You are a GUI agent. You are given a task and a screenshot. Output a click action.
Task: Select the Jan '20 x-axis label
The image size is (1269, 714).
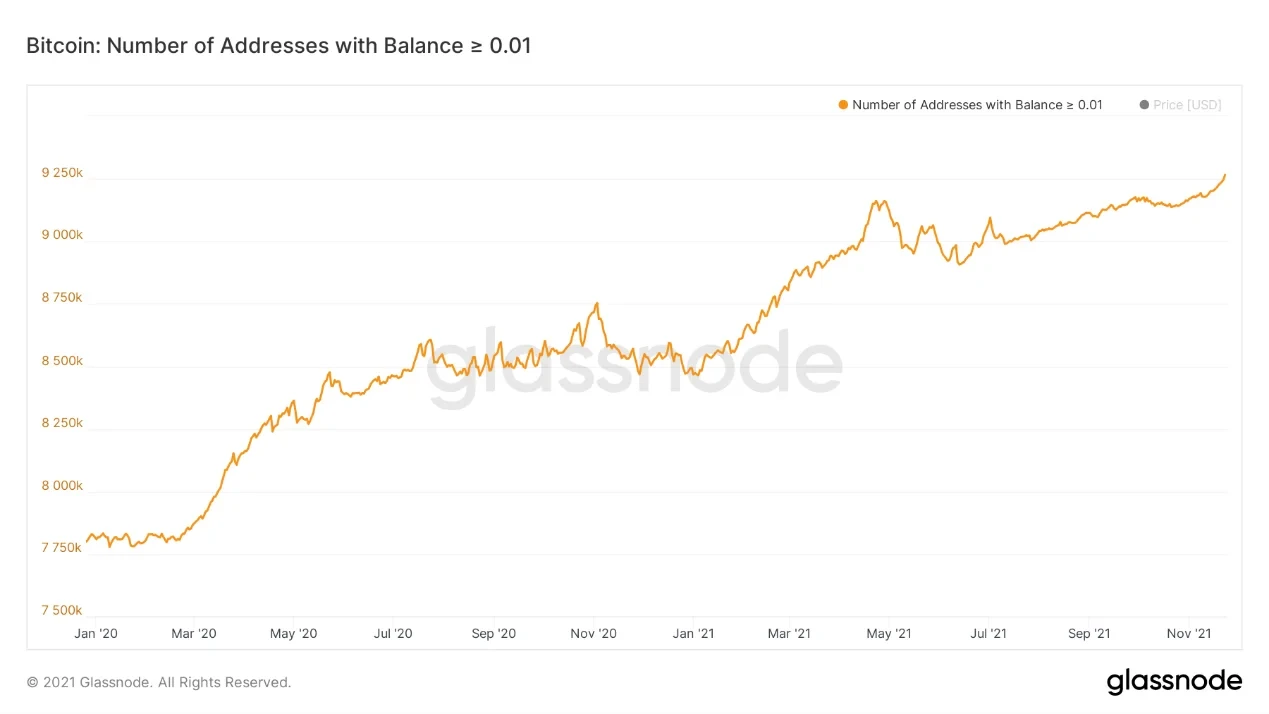96,634
